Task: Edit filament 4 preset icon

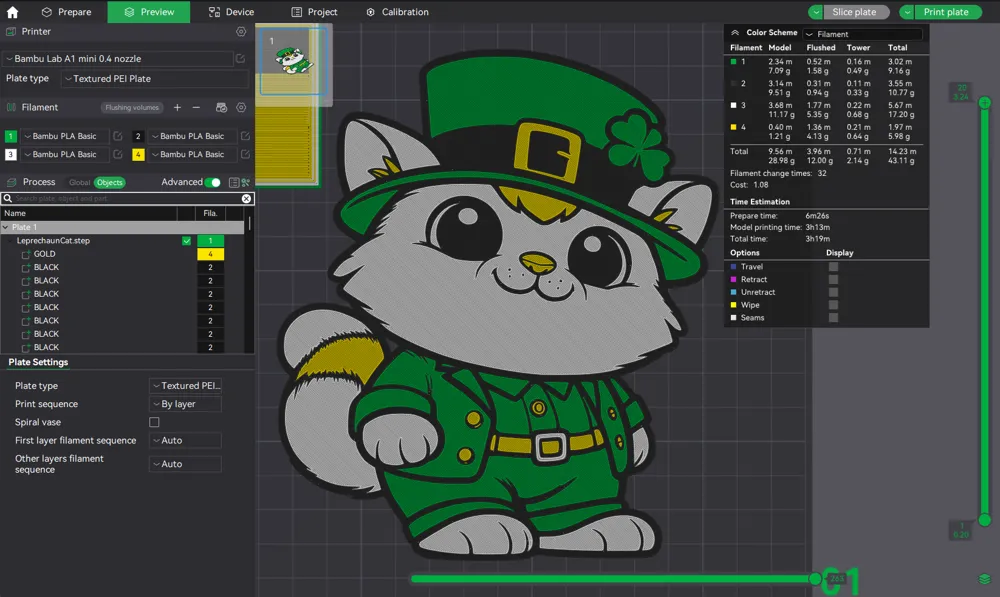Action: pyautogui.click(x=246, y=154)
